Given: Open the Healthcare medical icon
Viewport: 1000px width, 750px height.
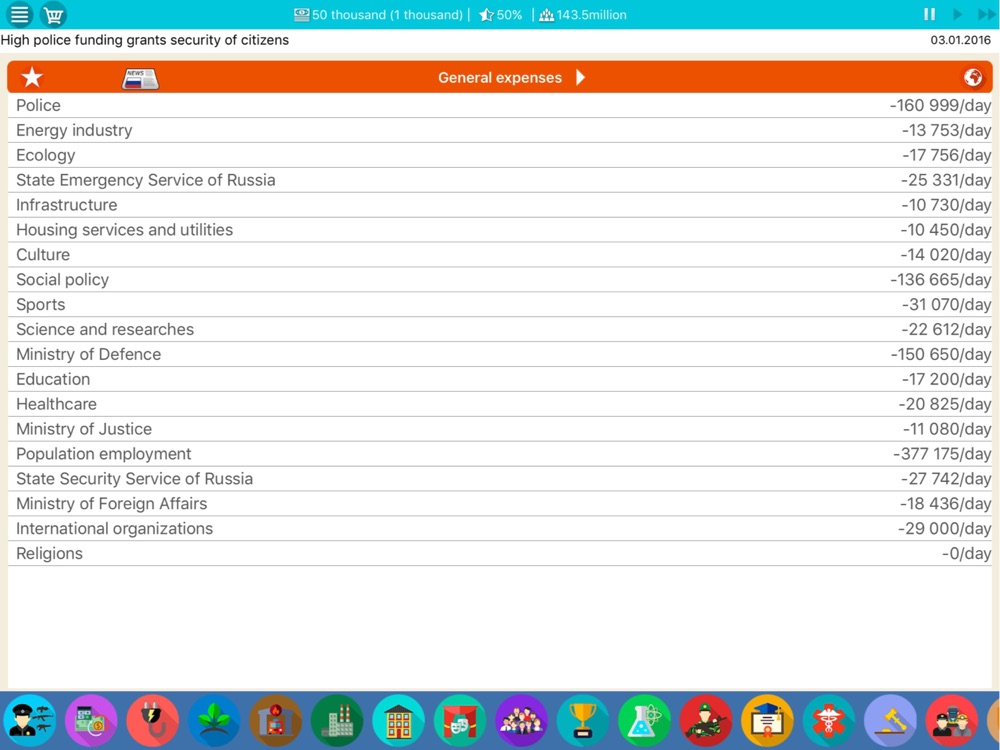Looking at the screenshot, I should (829, 721).
